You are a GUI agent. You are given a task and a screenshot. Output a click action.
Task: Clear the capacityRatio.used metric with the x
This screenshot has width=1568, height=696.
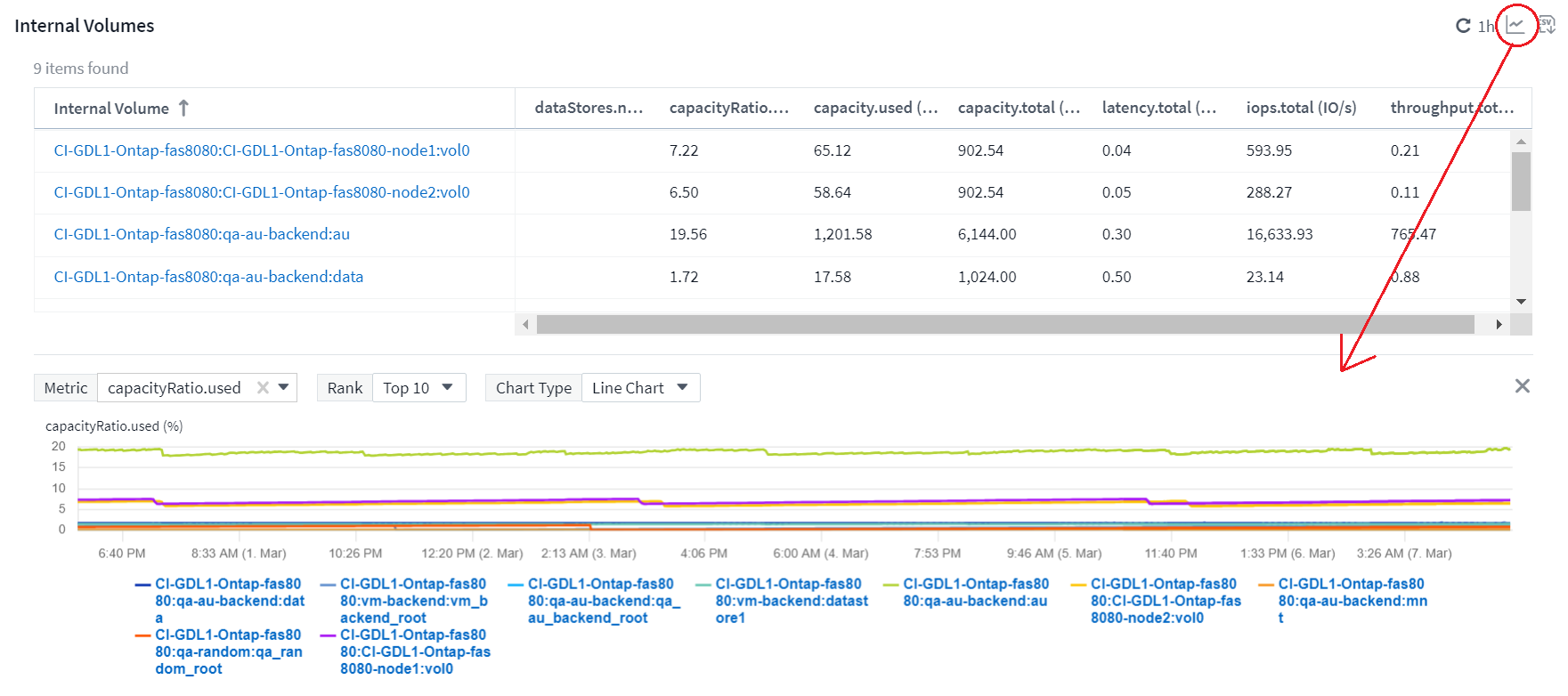263,387
